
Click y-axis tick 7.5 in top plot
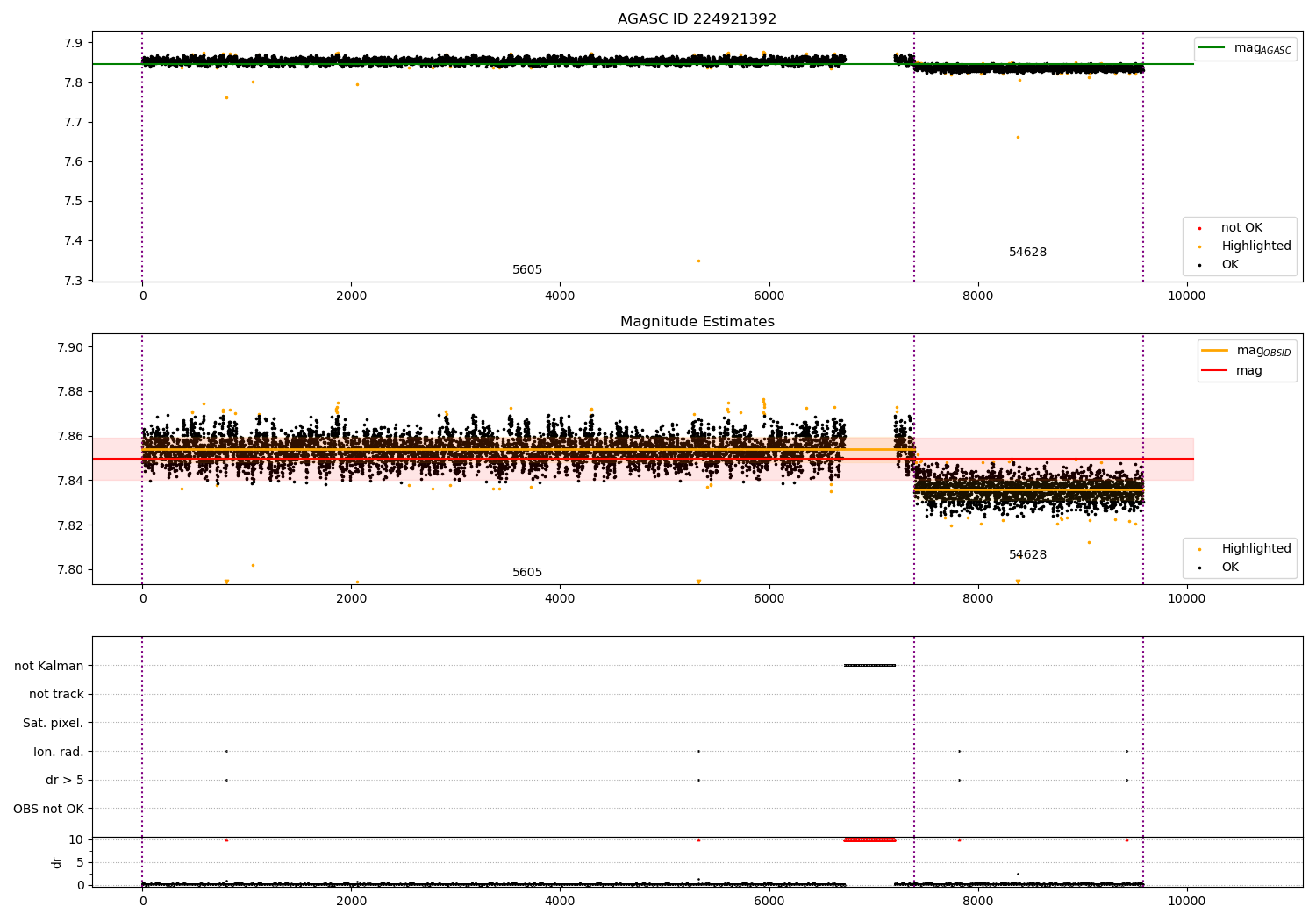pos(75,202)
